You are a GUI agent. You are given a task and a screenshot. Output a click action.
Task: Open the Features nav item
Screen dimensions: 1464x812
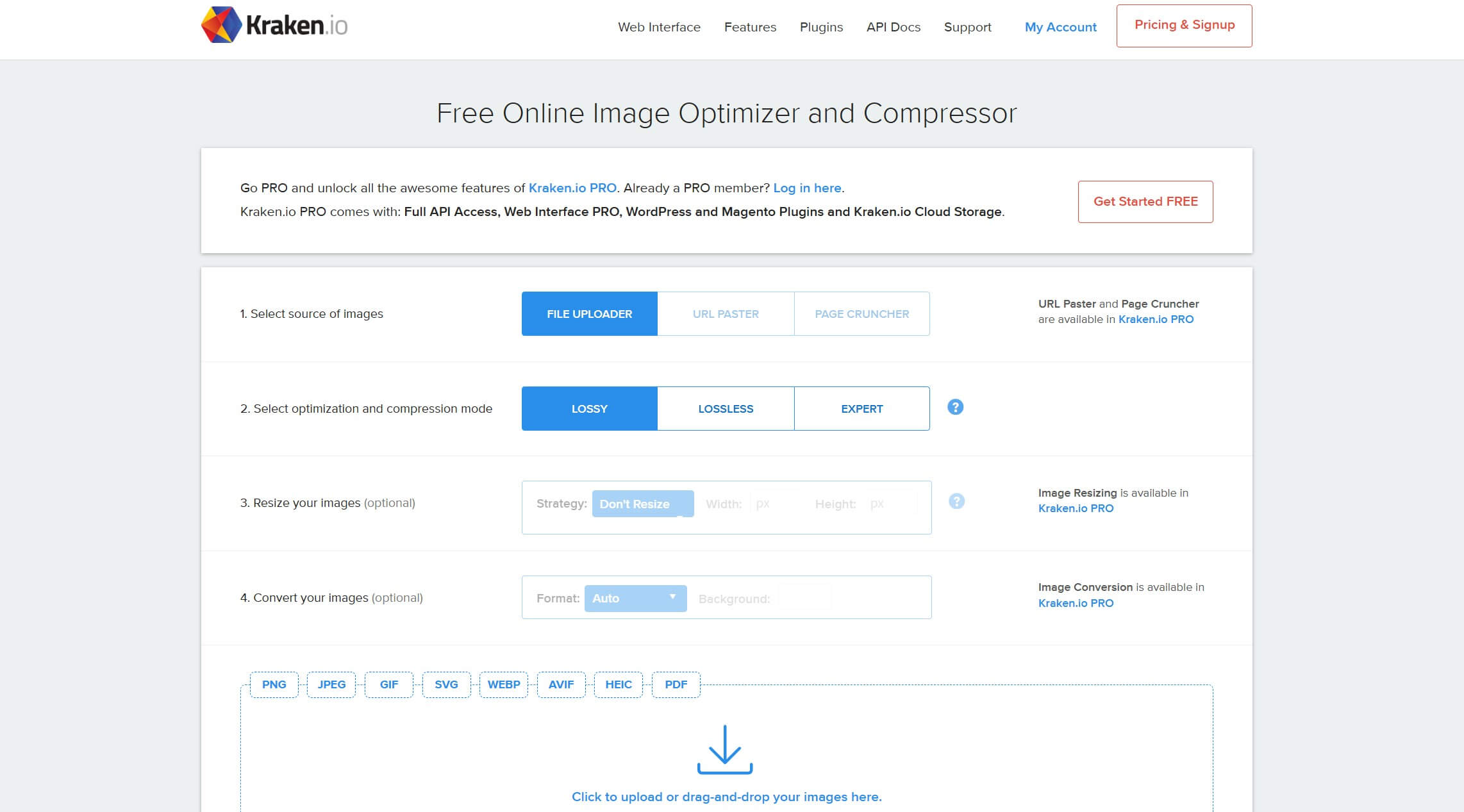click(750, 27)
